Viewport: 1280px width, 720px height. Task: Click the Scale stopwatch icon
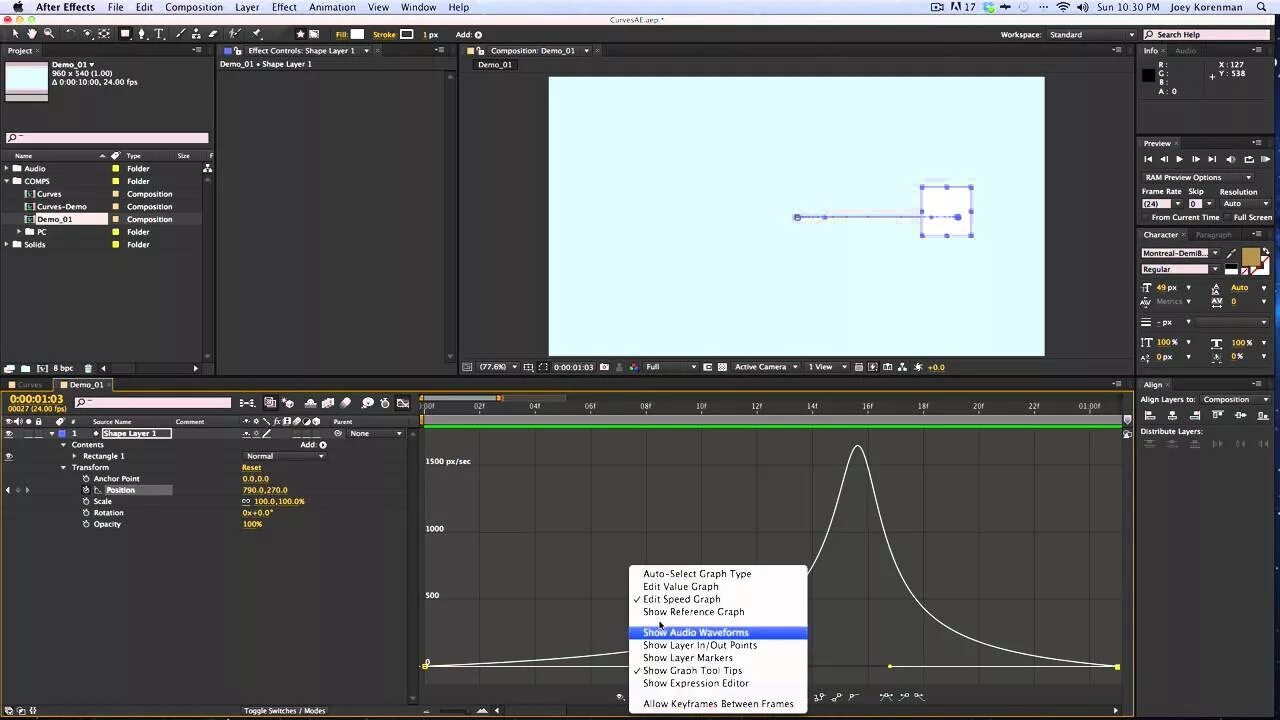[x=86, y=501]
